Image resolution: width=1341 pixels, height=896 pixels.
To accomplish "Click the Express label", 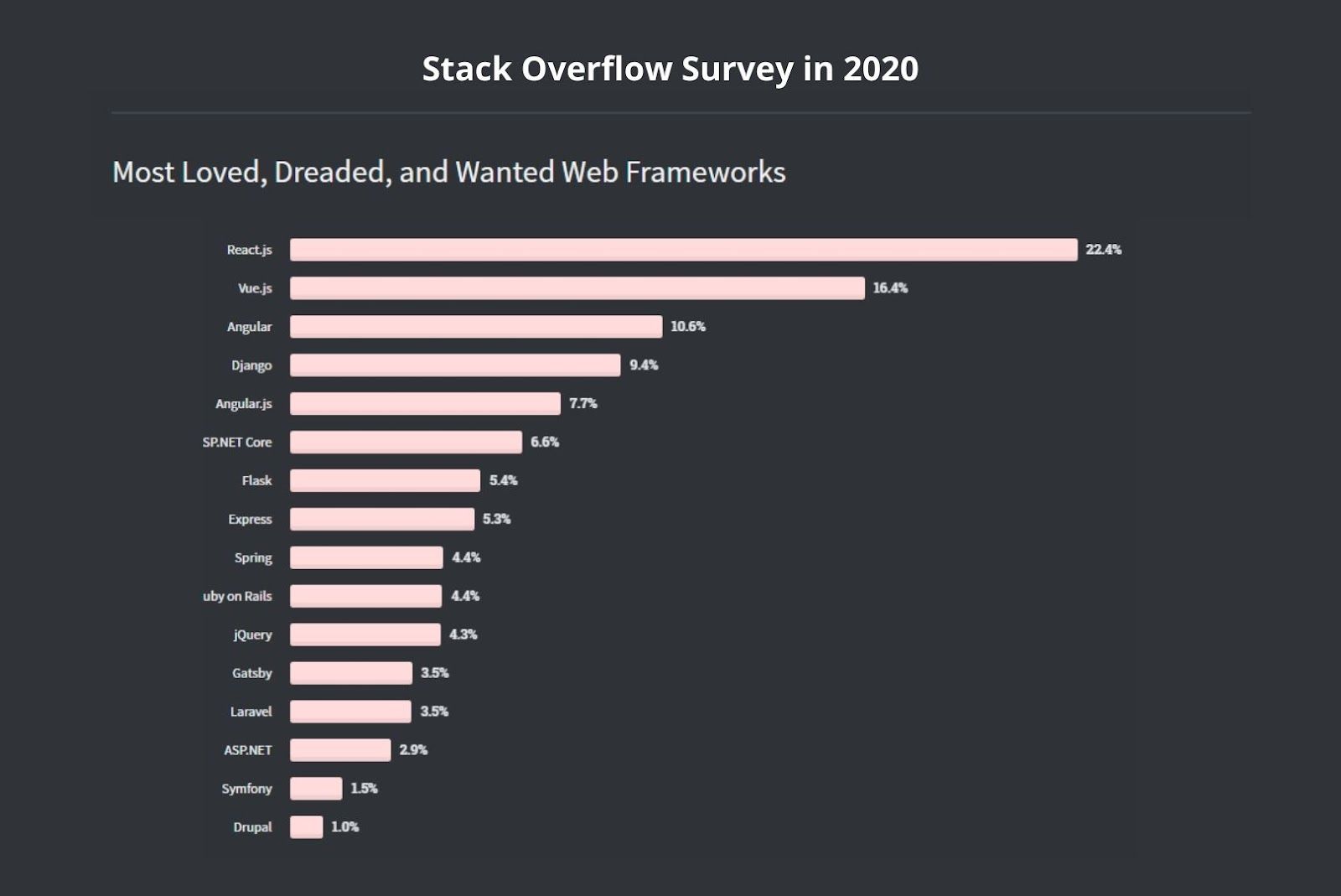I will tap(250, 520).
